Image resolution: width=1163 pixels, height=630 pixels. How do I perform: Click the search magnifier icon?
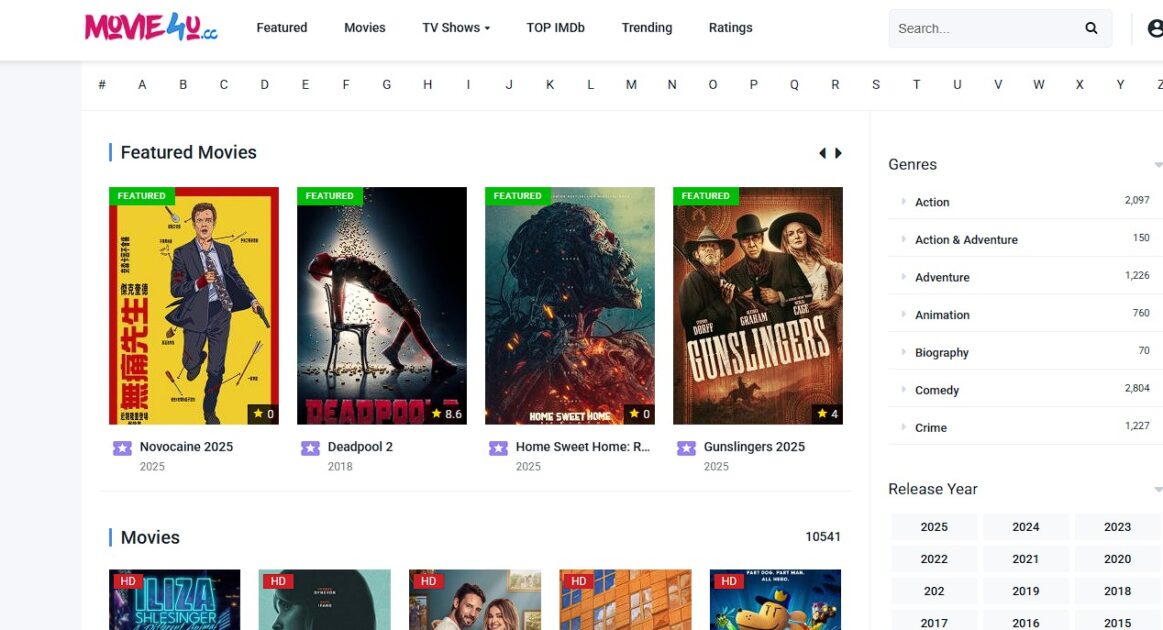pos(1091,28)
